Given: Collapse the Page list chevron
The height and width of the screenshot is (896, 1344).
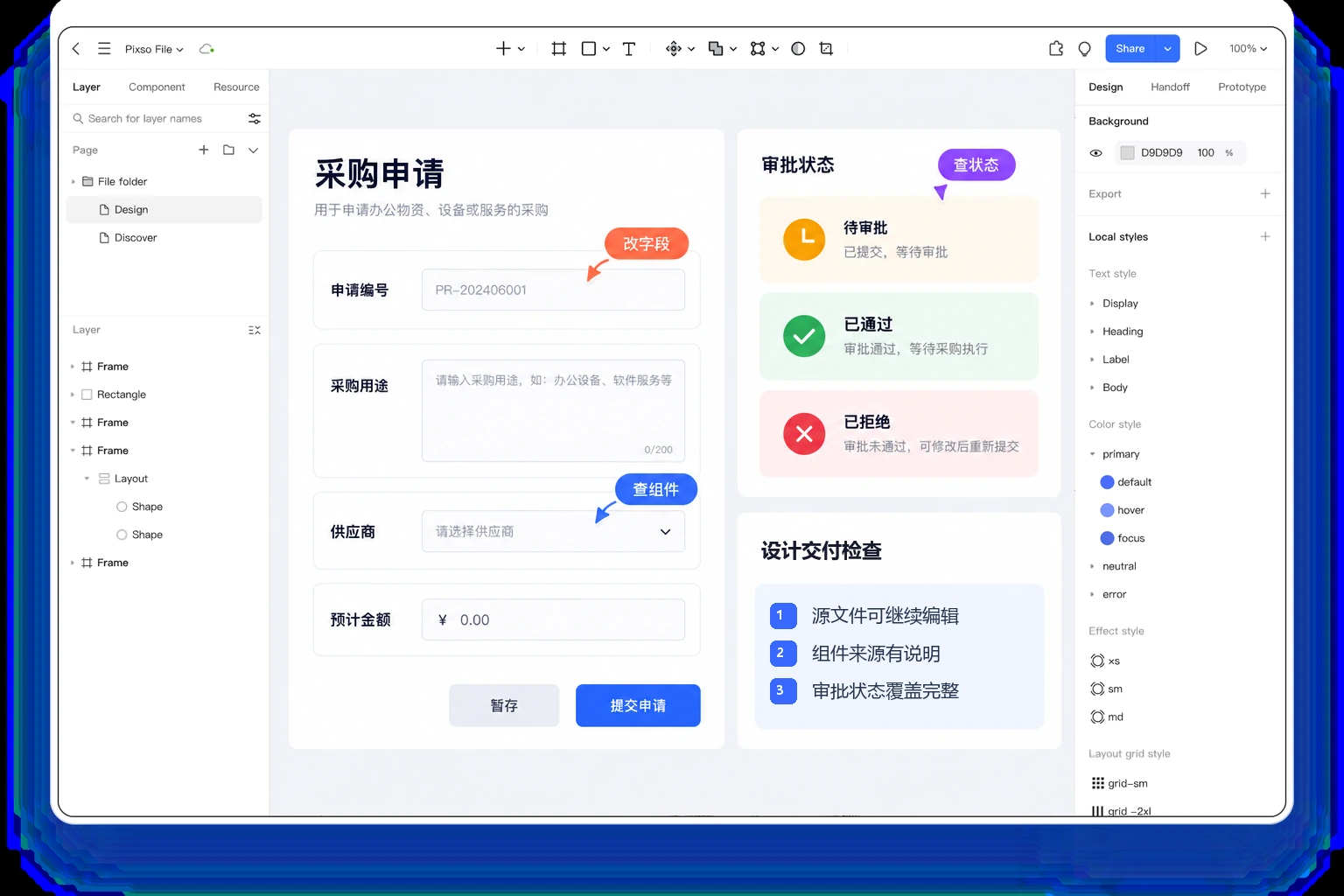Looking at the screenshot, I should (253, 150).
